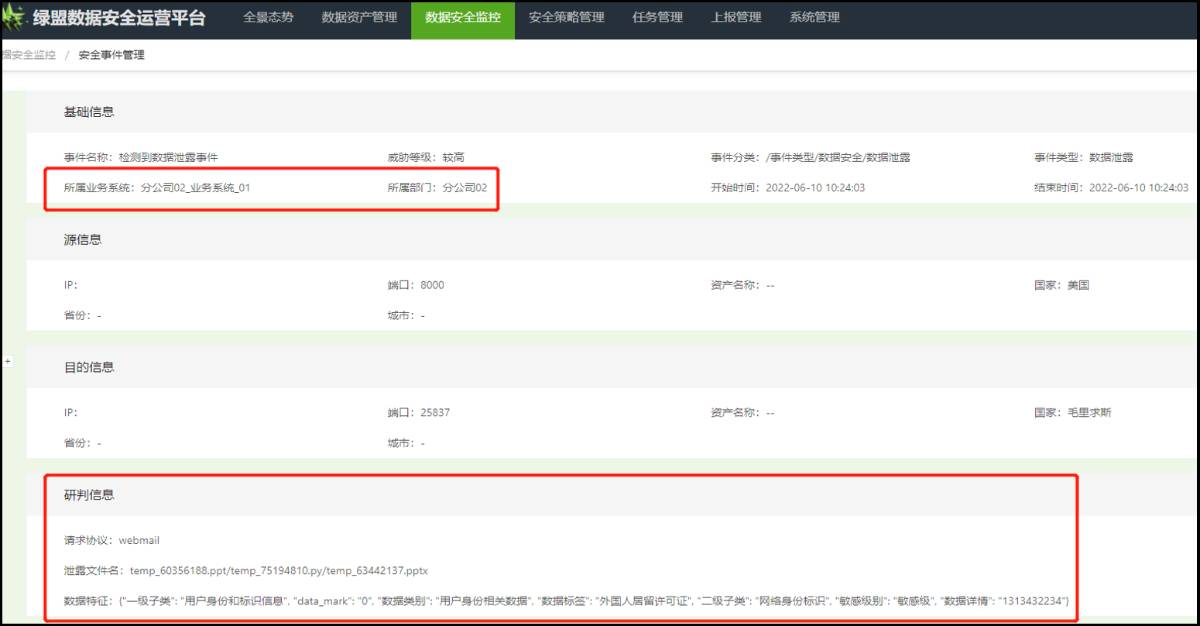Click the destination port value 25837
Image resolution: width=1200 pixels, height=626 pixels.
tap(436, 413)
